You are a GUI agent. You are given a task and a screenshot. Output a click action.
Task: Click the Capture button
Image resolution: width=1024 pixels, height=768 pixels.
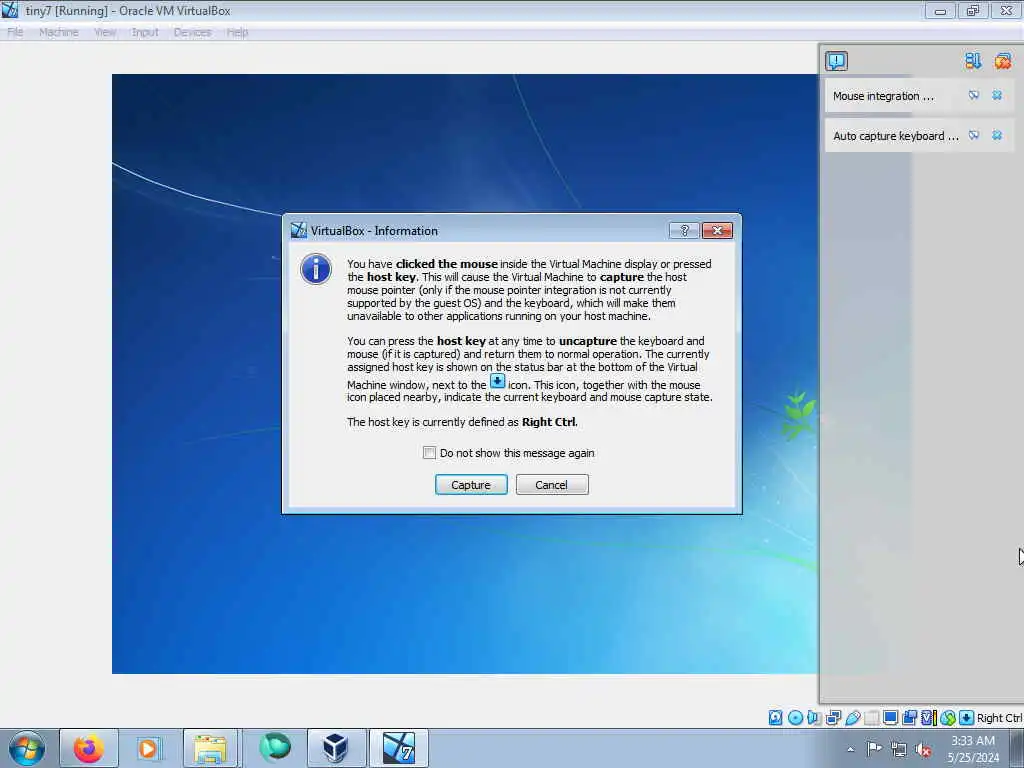pyautogui.click(x=471, y=485)
